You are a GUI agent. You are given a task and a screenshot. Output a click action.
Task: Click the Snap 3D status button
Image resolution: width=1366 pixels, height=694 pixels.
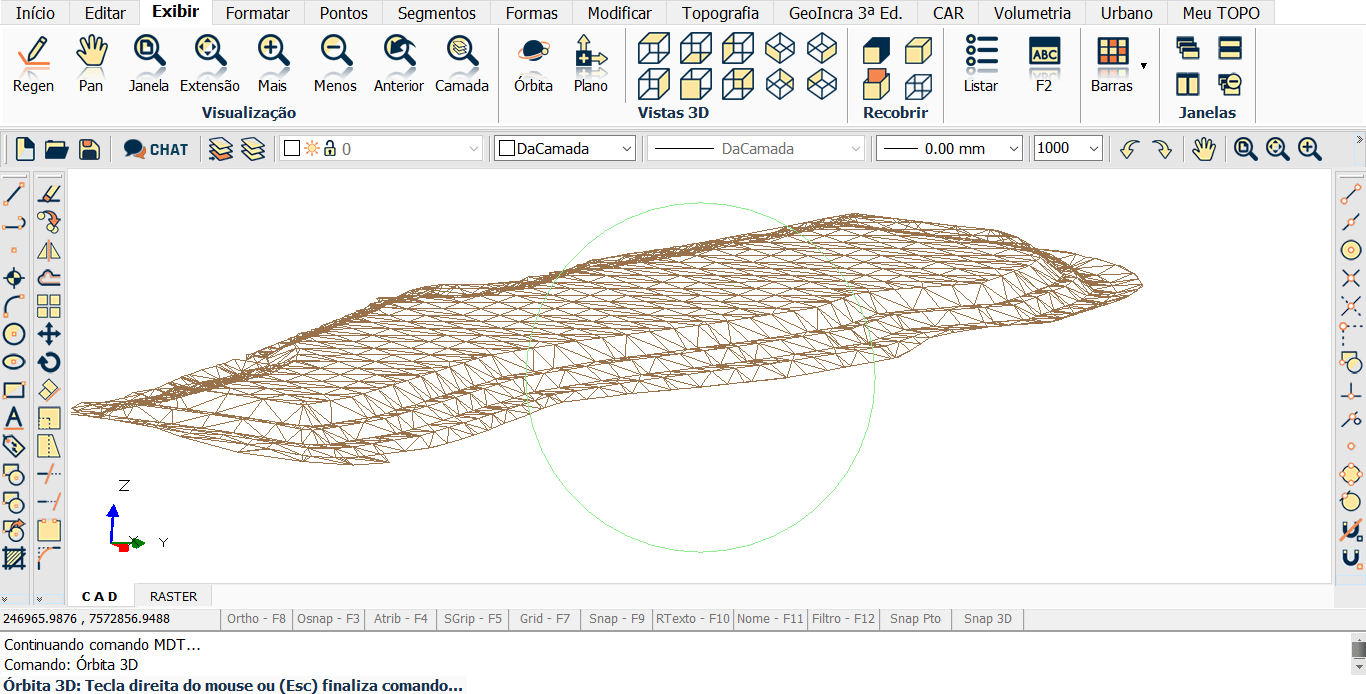tap(988, 619)
